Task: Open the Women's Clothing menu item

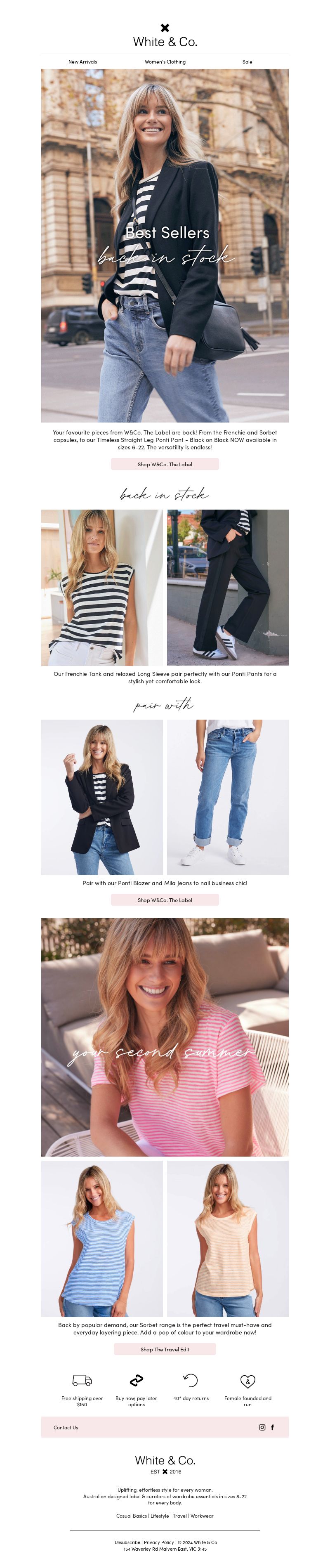Action: [165, 61]
